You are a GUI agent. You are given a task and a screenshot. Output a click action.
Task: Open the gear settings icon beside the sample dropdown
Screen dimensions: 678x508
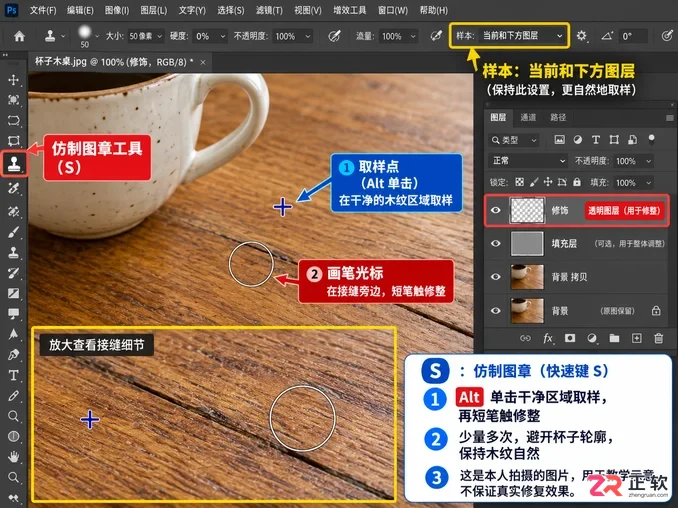point(582,35)
